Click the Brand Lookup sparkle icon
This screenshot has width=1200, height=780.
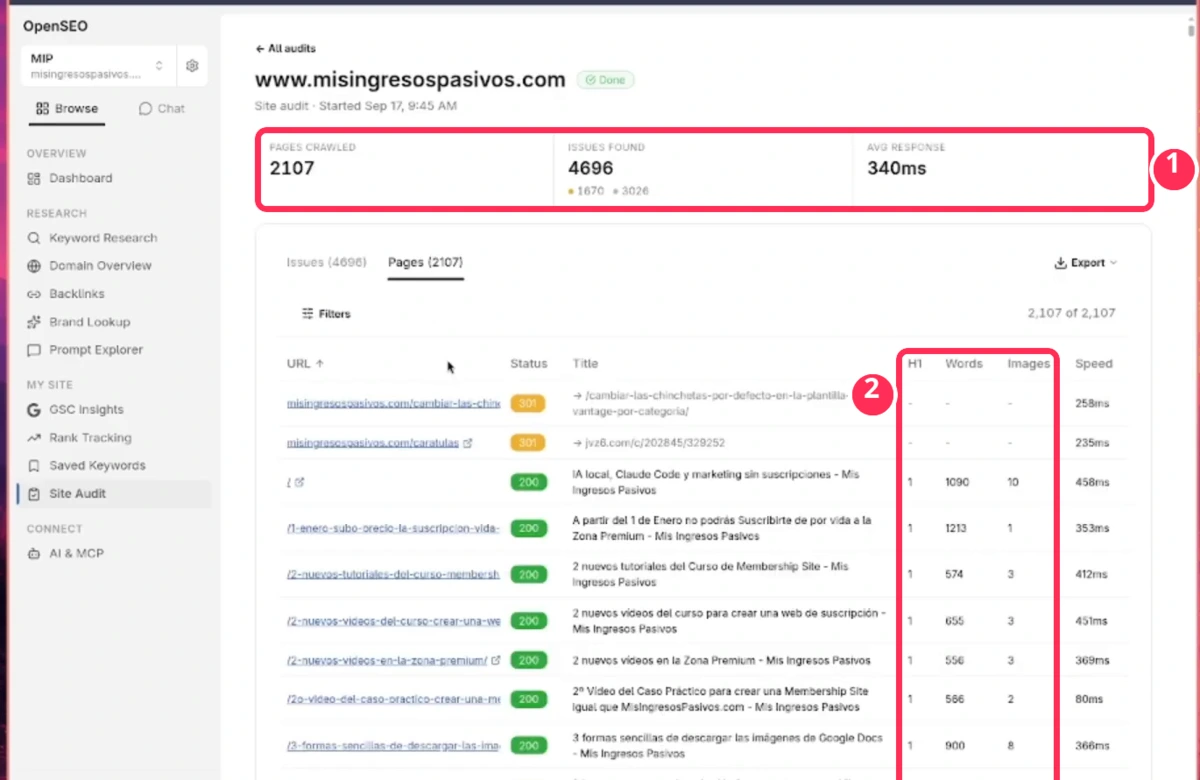pos(34,322)
